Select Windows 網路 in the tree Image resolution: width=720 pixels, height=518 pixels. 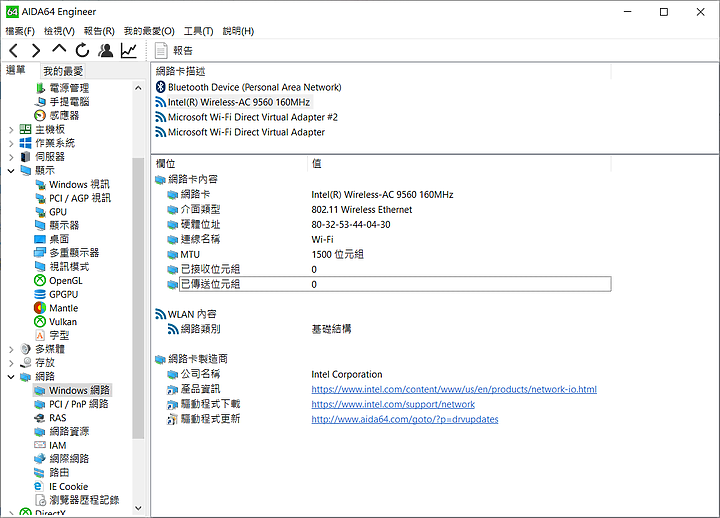pyautogui.click(x=73, y=390)
